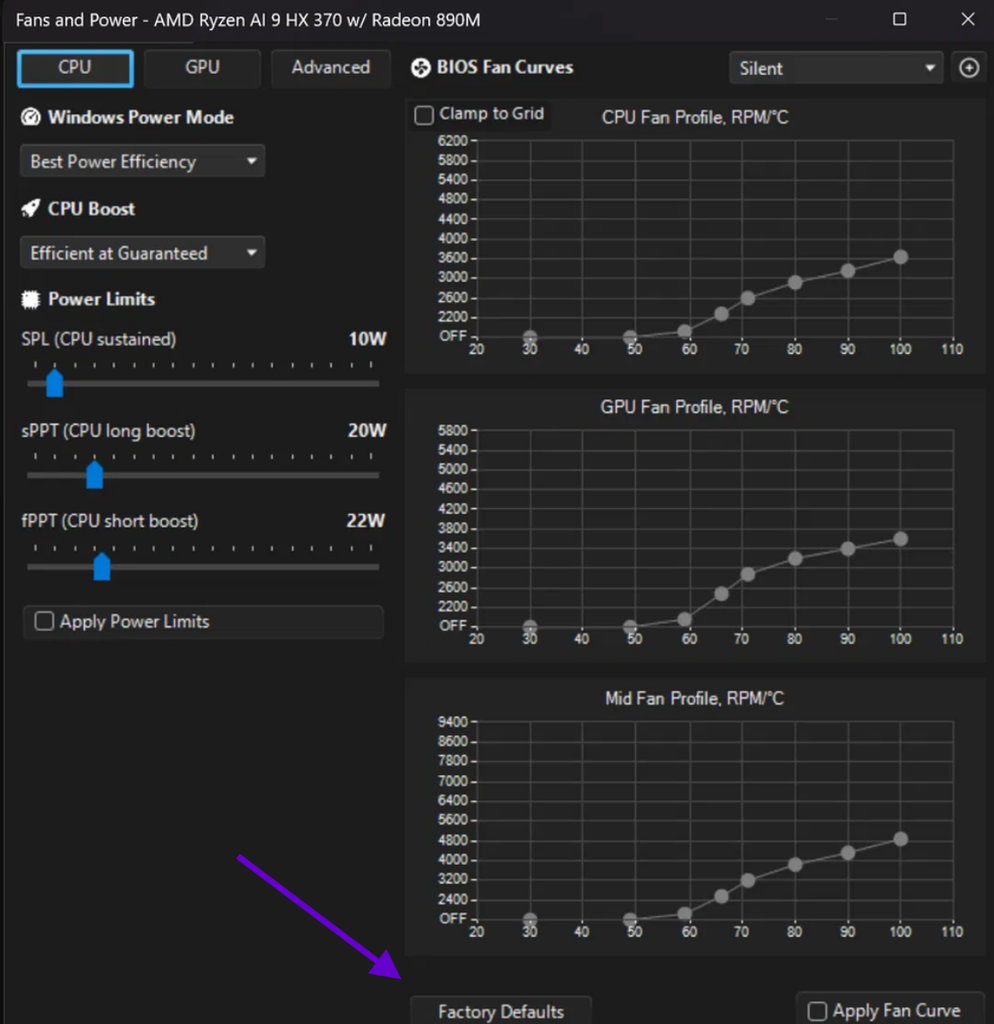Click the add fan profile plus icon

(x=969, y=68)
